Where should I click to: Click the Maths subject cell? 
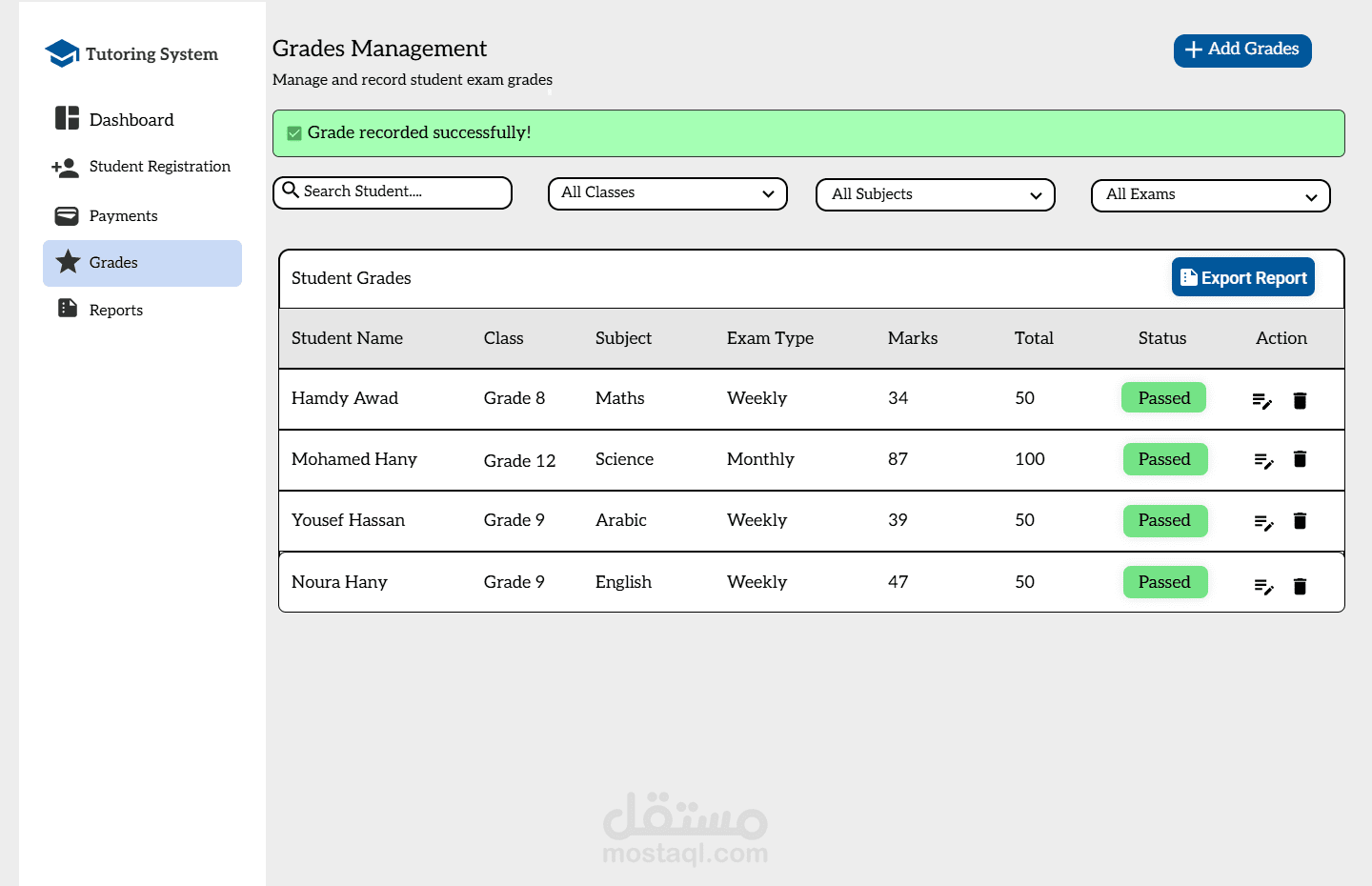[620, 398]
